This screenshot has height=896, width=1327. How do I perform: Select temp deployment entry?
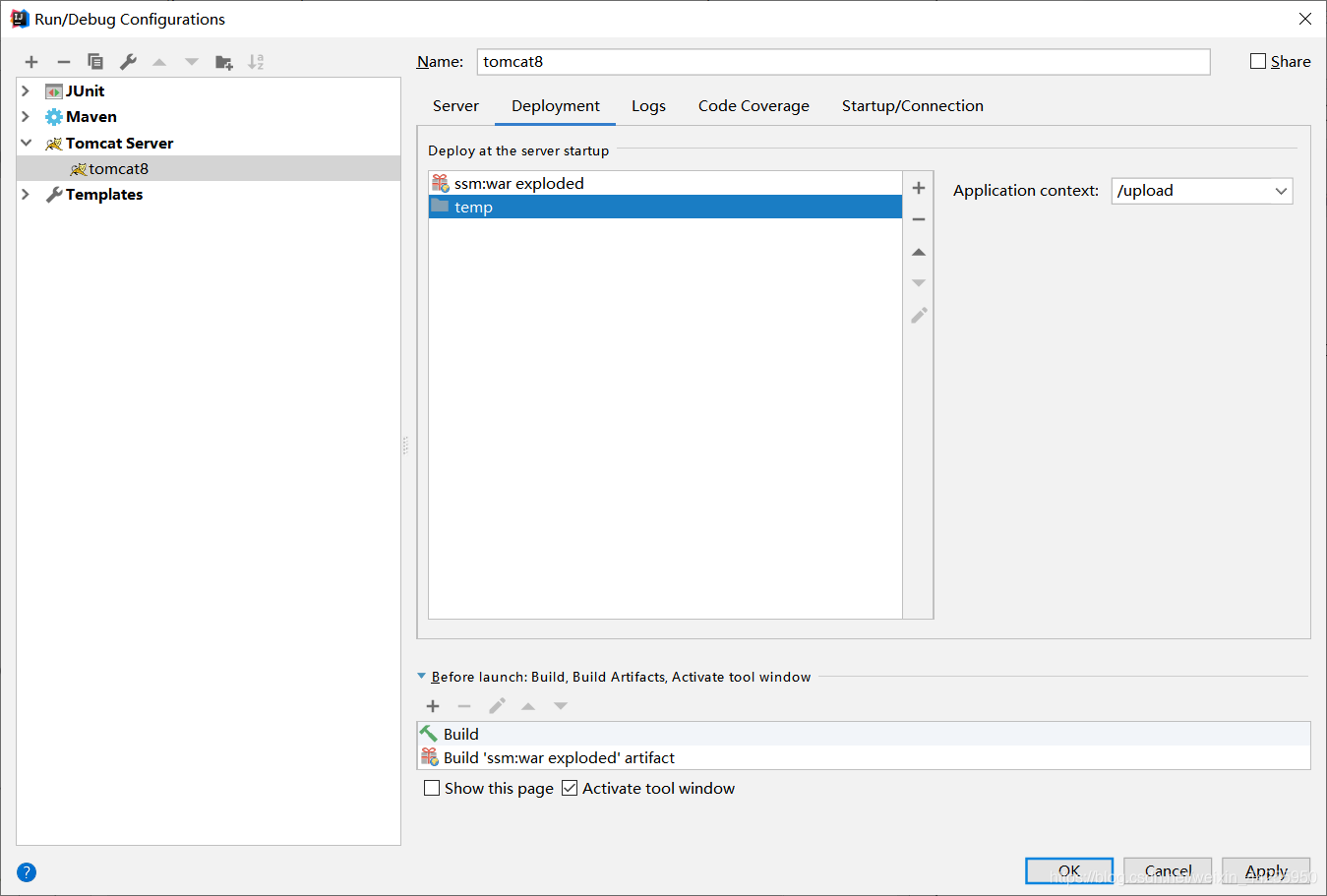(x=665, y=208)
